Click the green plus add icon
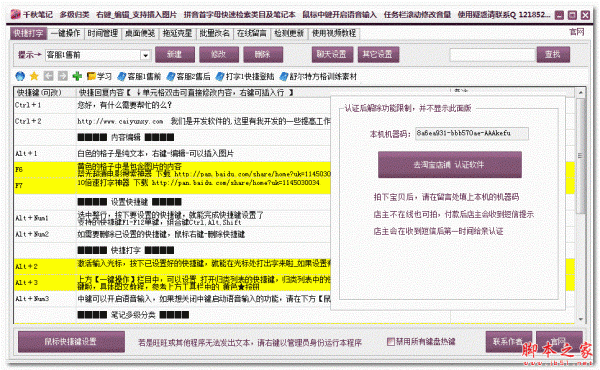This screenshot has height=370, width=600. [77, 76]
